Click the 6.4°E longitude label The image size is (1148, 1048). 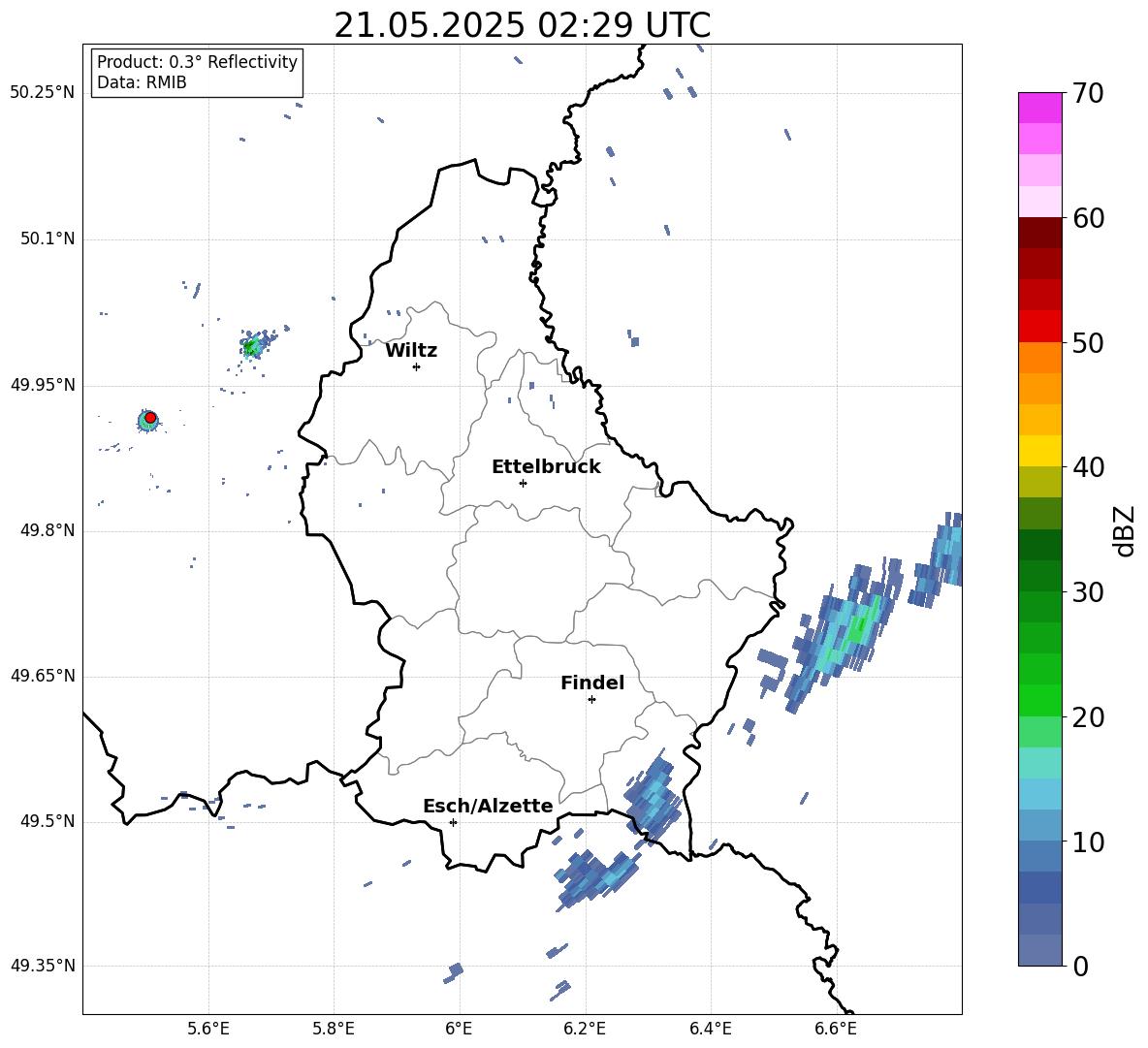(x=710, y=1029)
